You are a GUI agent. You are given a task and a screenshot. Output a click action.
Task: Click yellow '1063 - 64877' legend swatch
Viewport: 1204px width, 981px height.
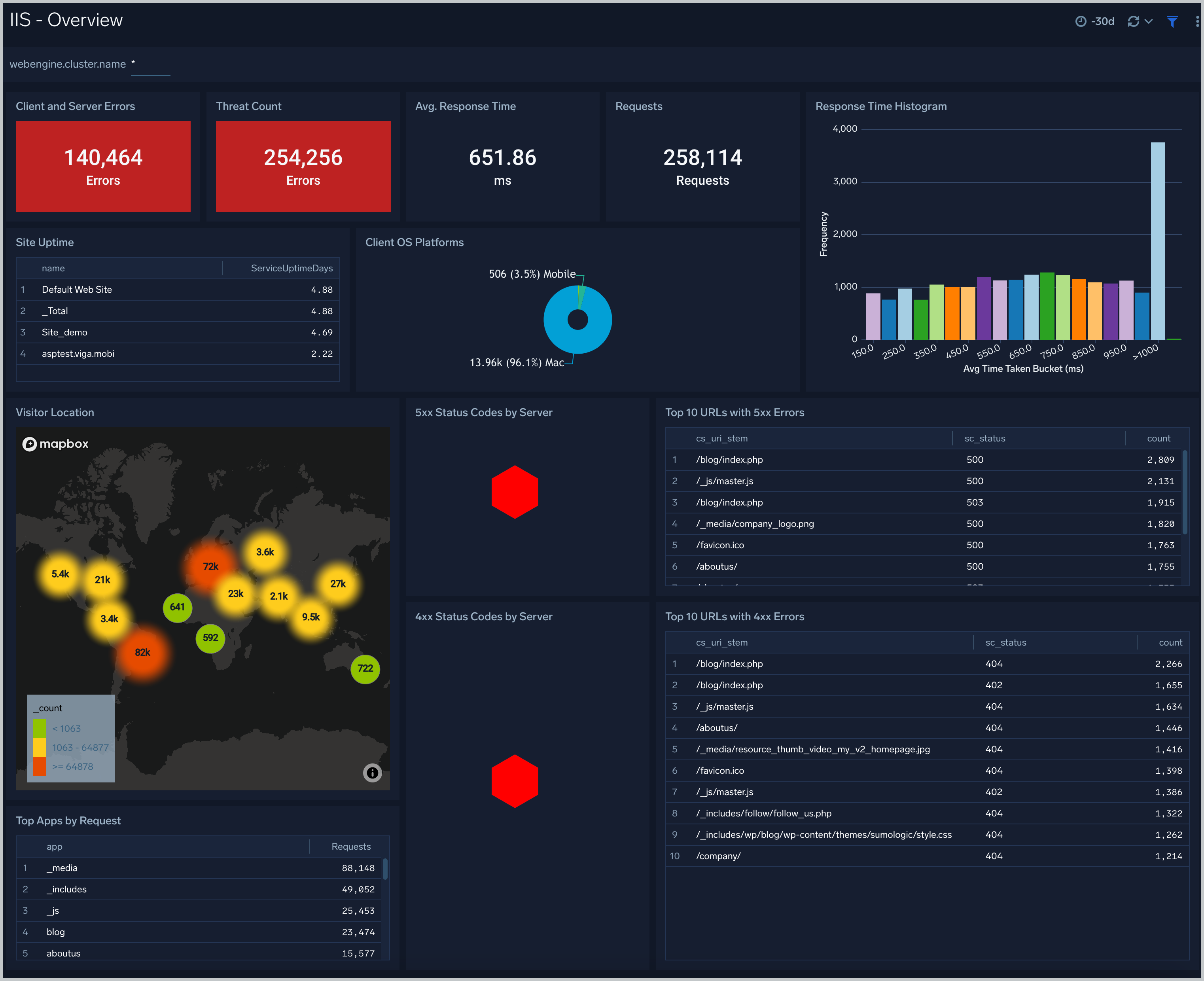[x=40, y=748]
